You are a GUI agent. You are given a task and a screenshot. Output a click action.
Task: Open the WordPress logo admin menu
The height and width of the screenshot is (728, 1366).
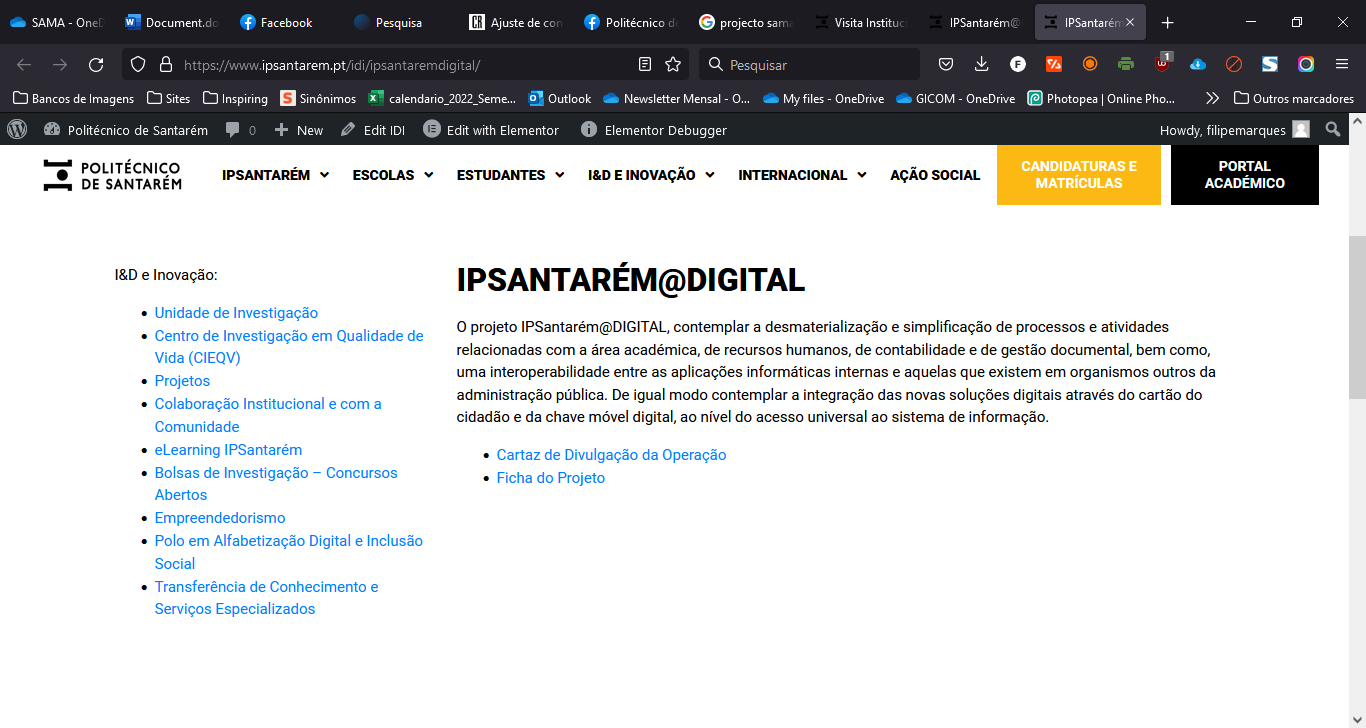coord(17,129)
